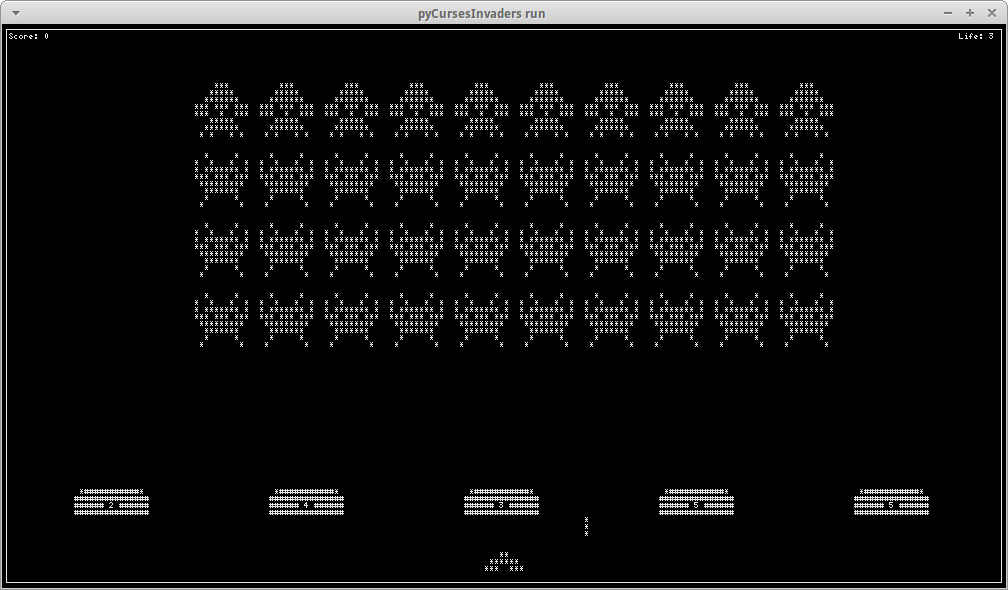1008x590 pixels.
Task: Click the "Life: 3" text
Action: pos(975,36)
